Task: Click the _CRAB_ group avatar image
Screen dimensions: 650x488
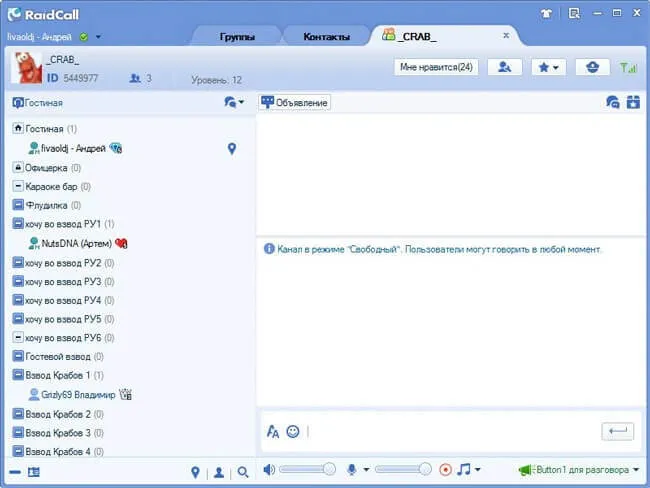Action: pyautogui.click(x=27, y=68)
